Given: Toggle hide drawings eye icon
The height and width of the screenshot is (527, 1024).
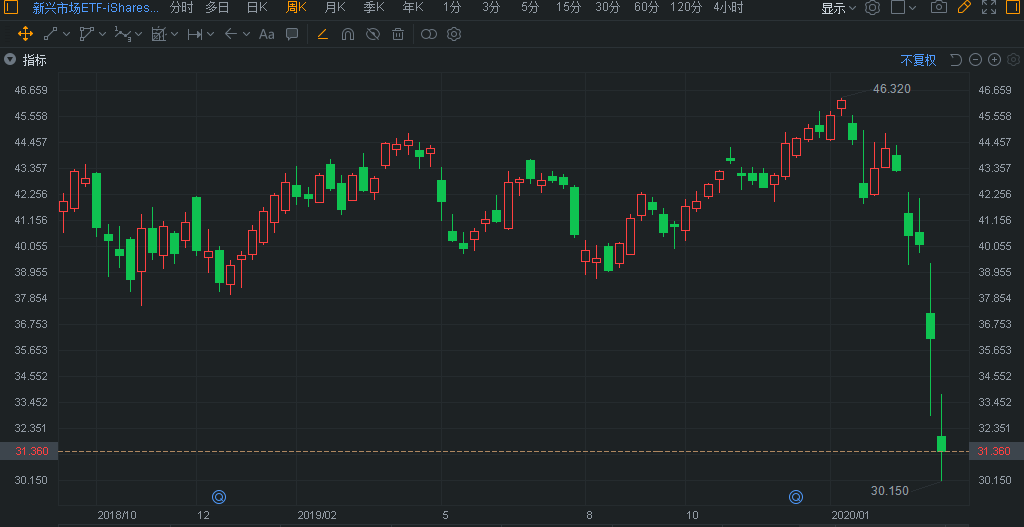Looking at the screenshot, I should coord(373,34).
